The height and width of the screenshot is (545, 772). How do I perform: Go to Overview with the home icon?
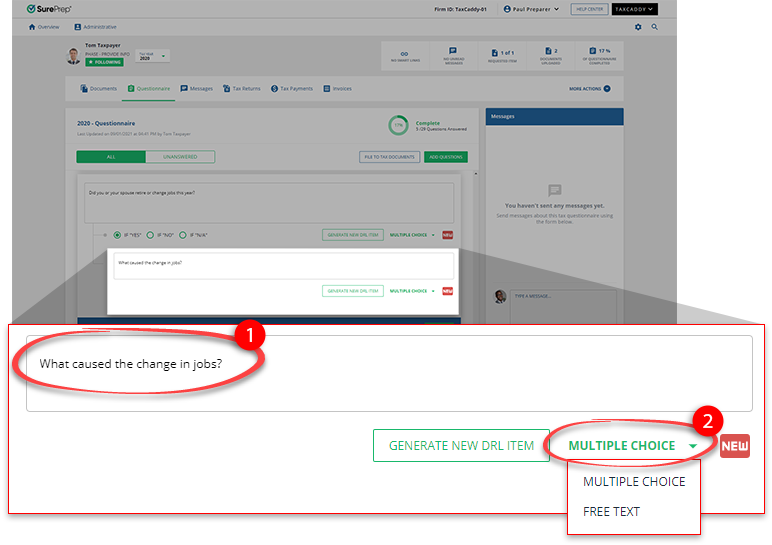coord(32,27)
